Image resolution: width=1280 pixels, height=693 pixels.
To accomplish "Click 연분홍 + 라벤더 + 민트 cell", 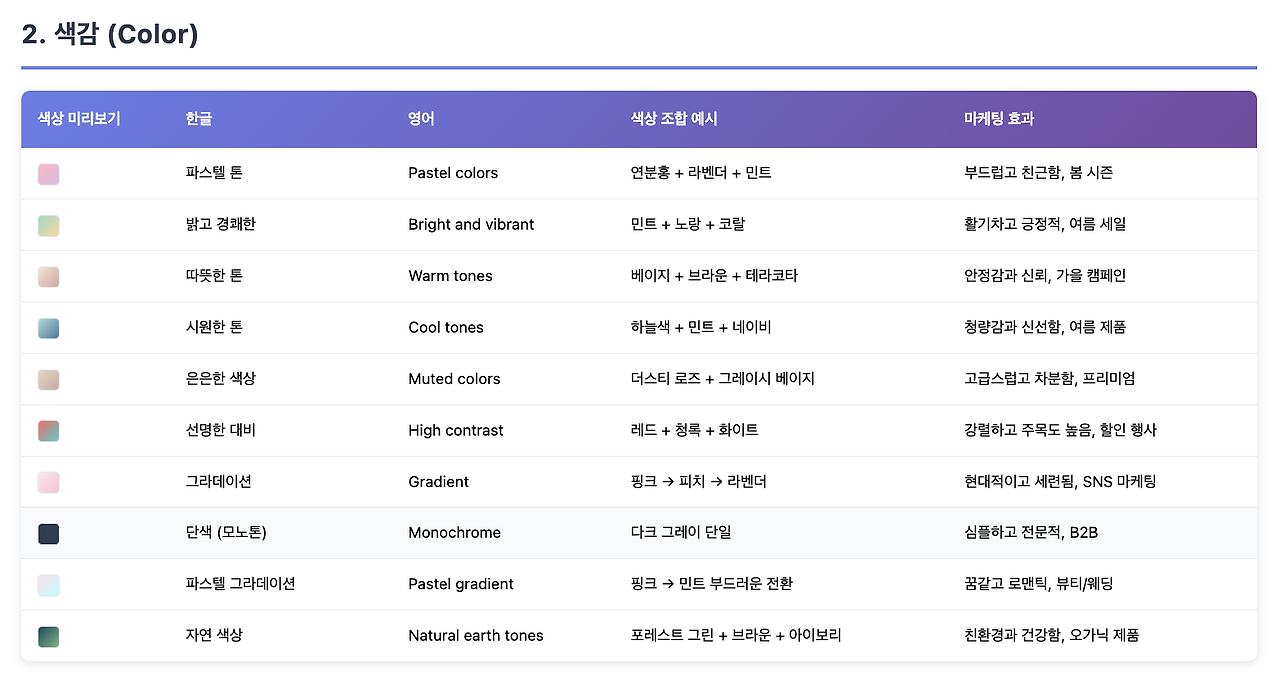I will (x=701, y=173).
